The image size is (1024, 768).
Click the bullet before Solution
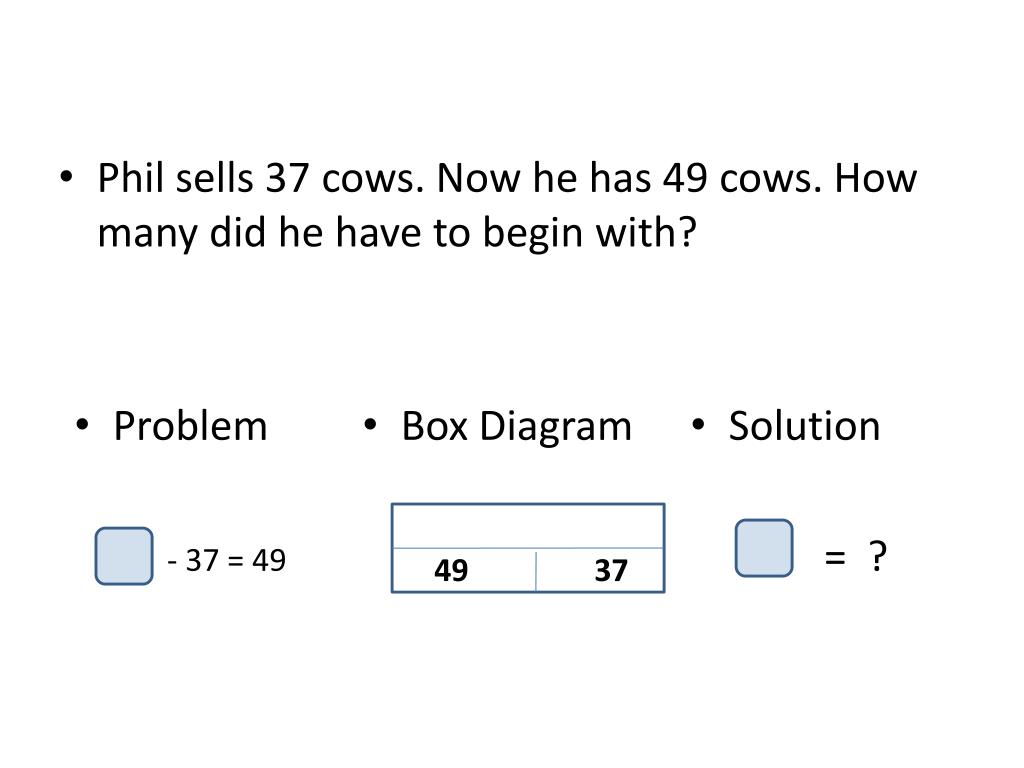click(698, 425)
